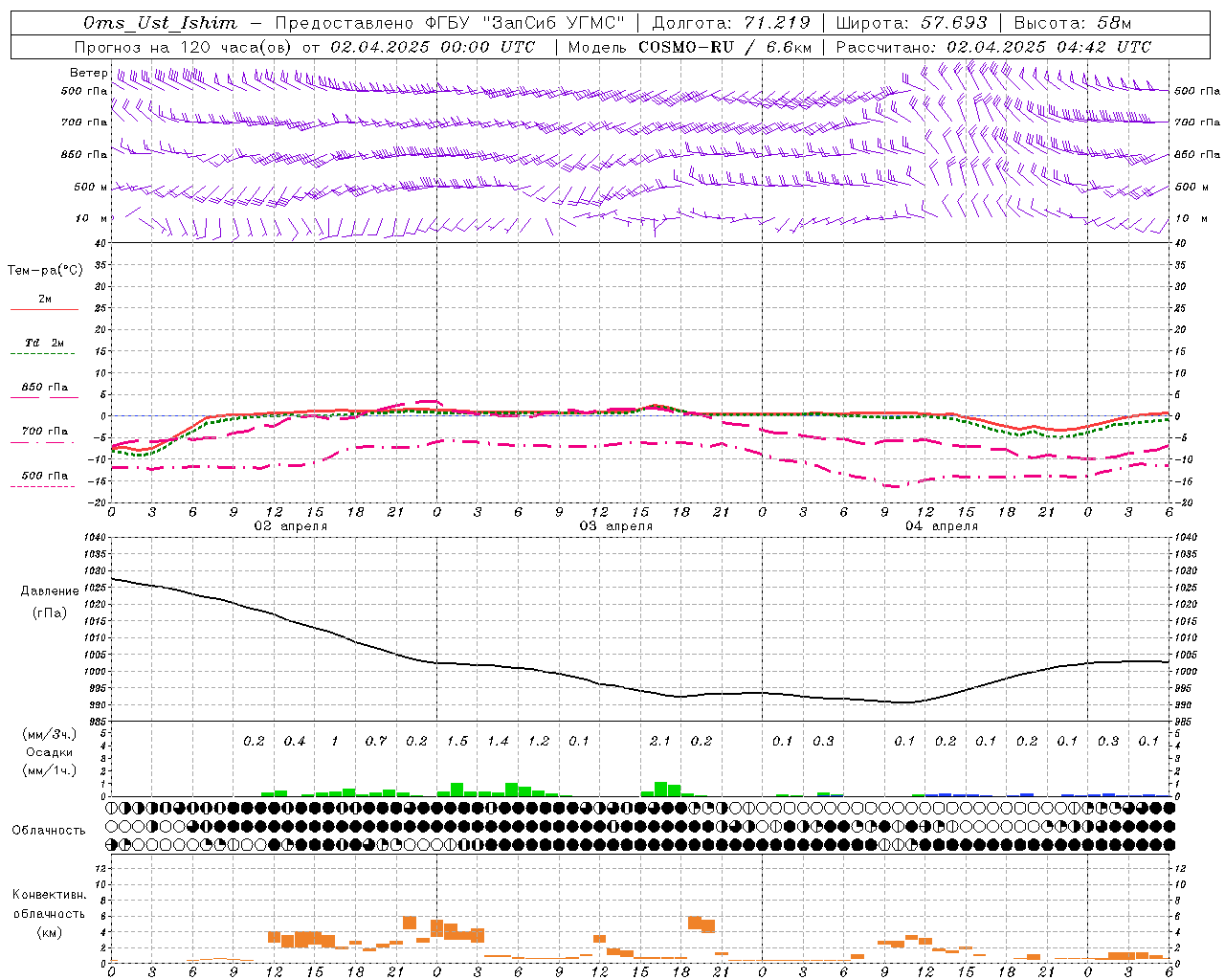This screenshot has height=980, width=1225.
Task: Click the right 700 гПа wind level label
Action: coord(1197,122)
